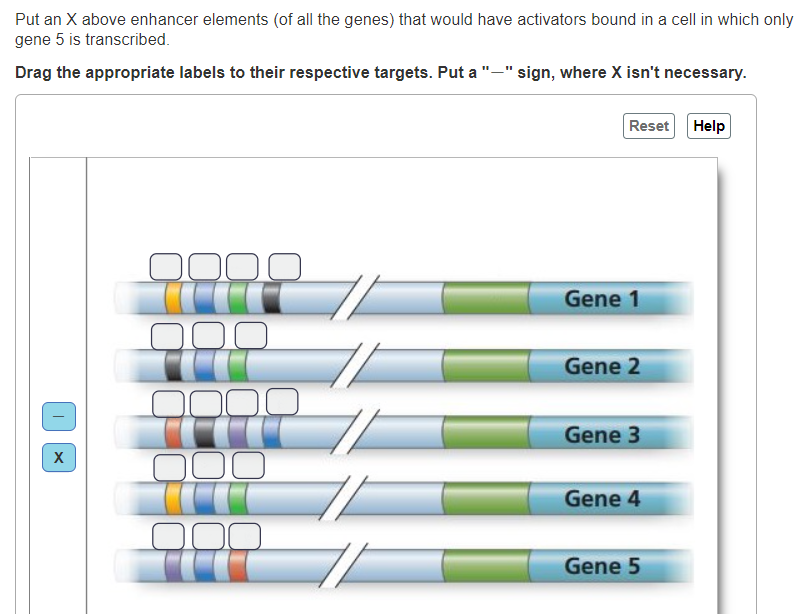This screenshot has height=614, width=801.
Task: Click the third target box above Gene 5
Action: 243,536
